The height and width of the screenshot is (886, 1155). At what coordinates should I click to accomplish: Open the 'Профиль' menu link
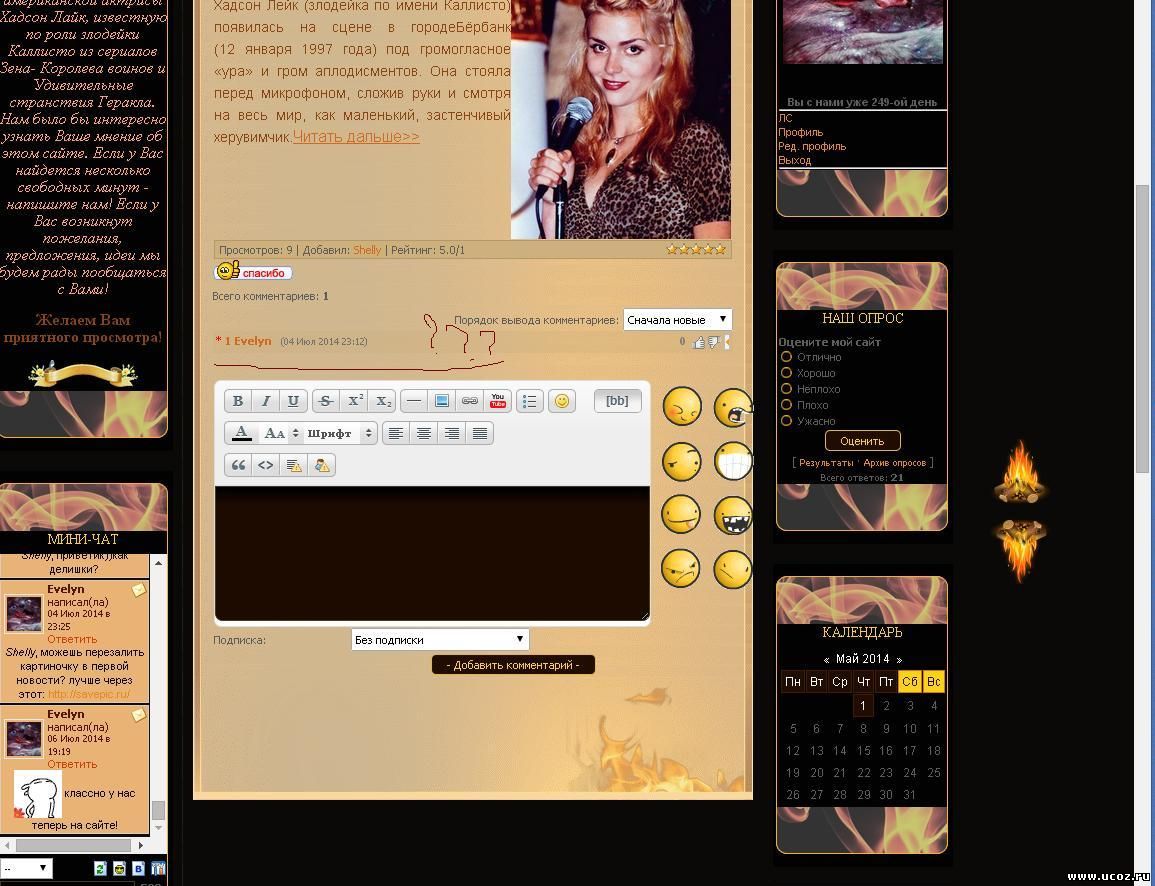point(801,132)
